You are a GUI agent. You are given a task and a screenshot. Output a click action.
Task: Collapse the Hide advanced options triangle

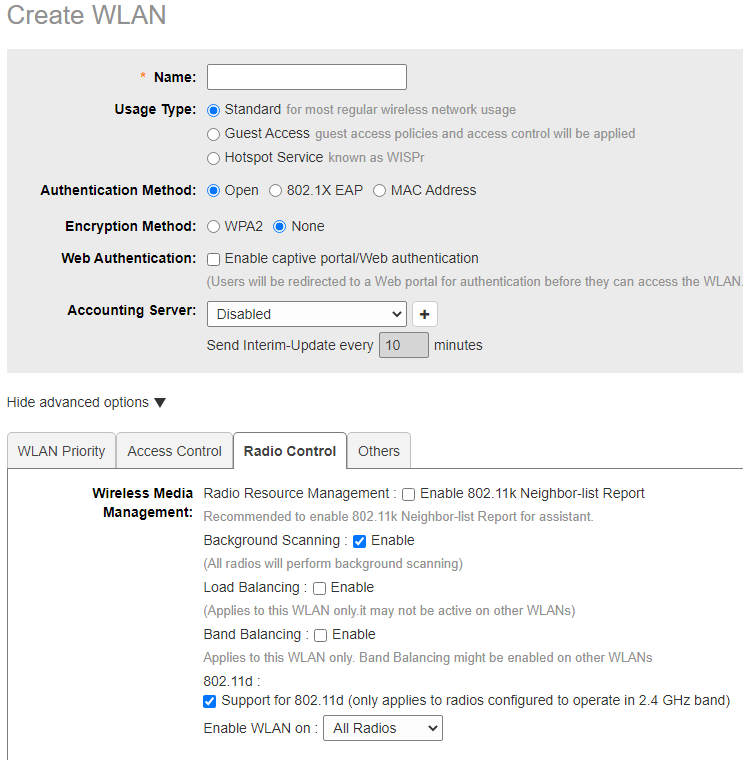tap(159, 403)
